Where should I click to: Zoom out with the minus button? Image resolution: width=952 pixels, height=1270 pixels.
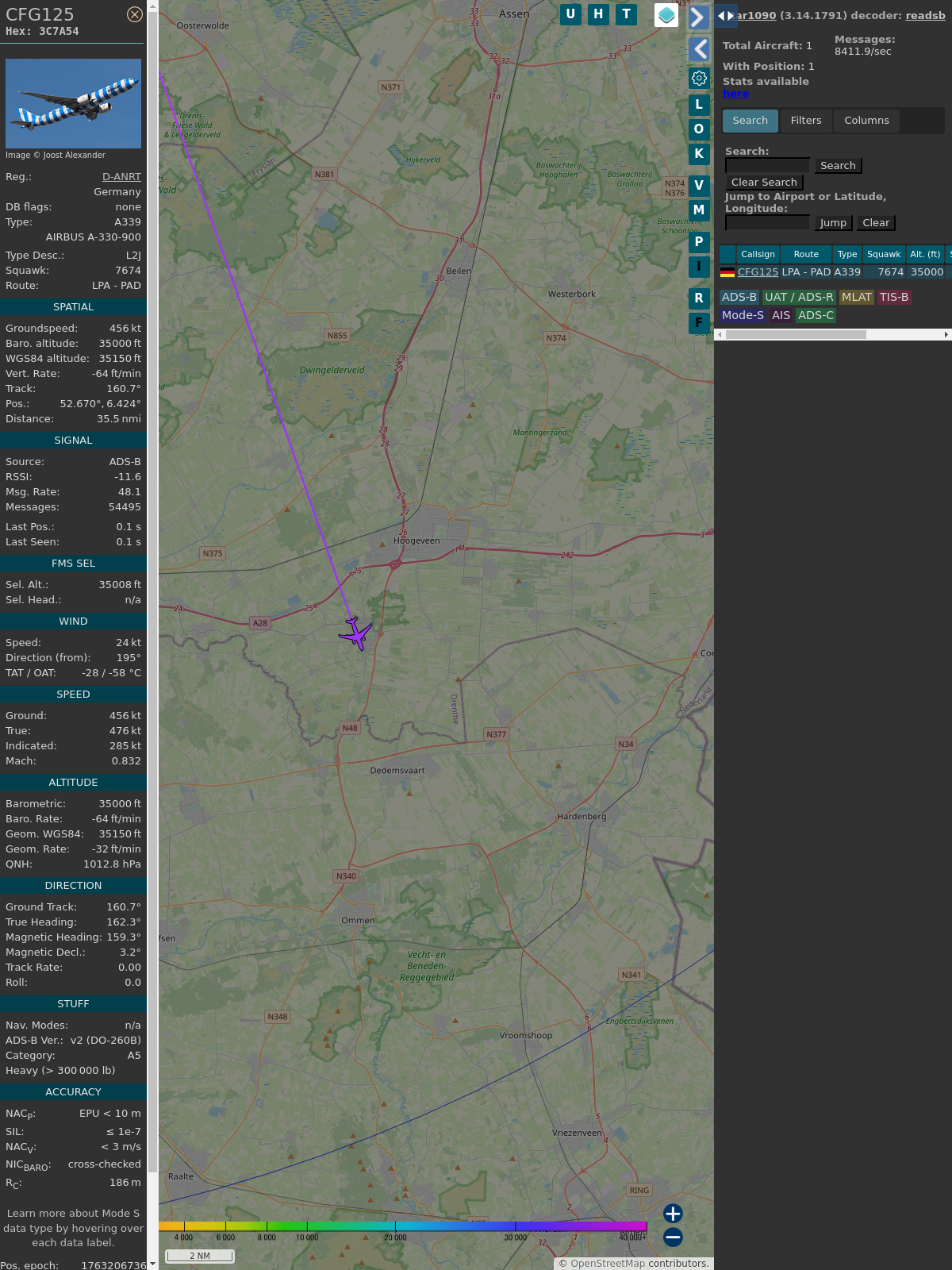[x=673, y=1237]
